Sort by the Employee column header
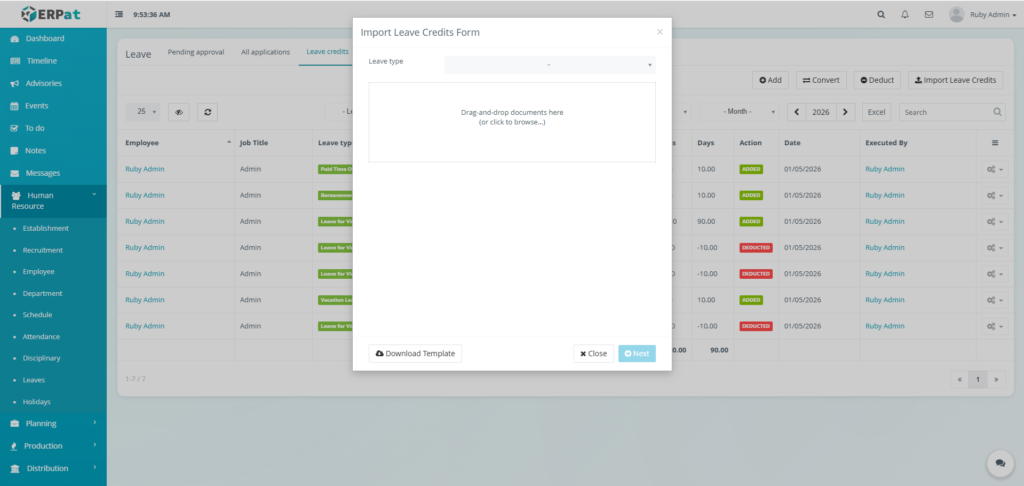Image resolution: width=1024 pixels, height=486 pixels. (x=176, y=142)
